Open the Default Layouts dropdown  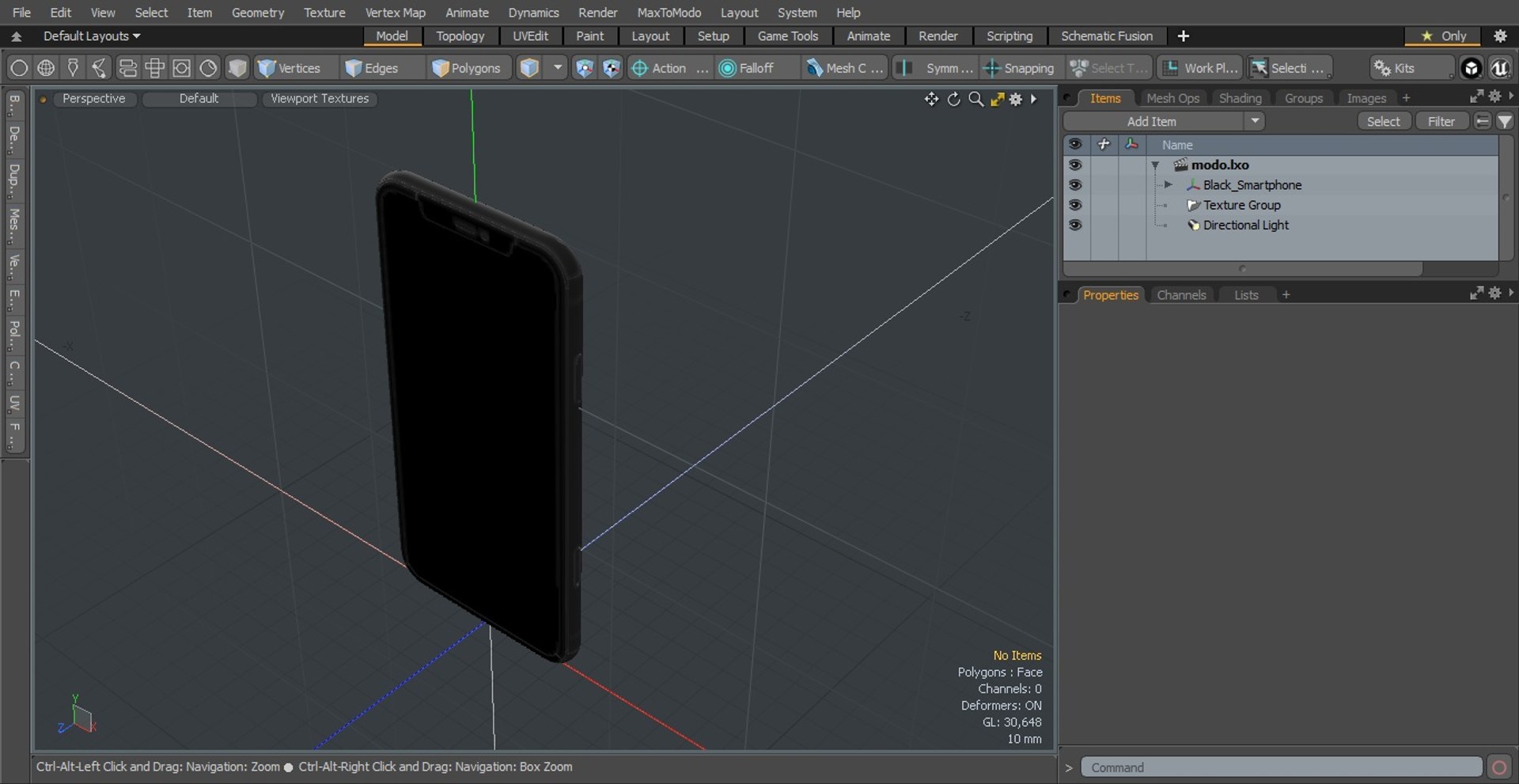(92, 36)
